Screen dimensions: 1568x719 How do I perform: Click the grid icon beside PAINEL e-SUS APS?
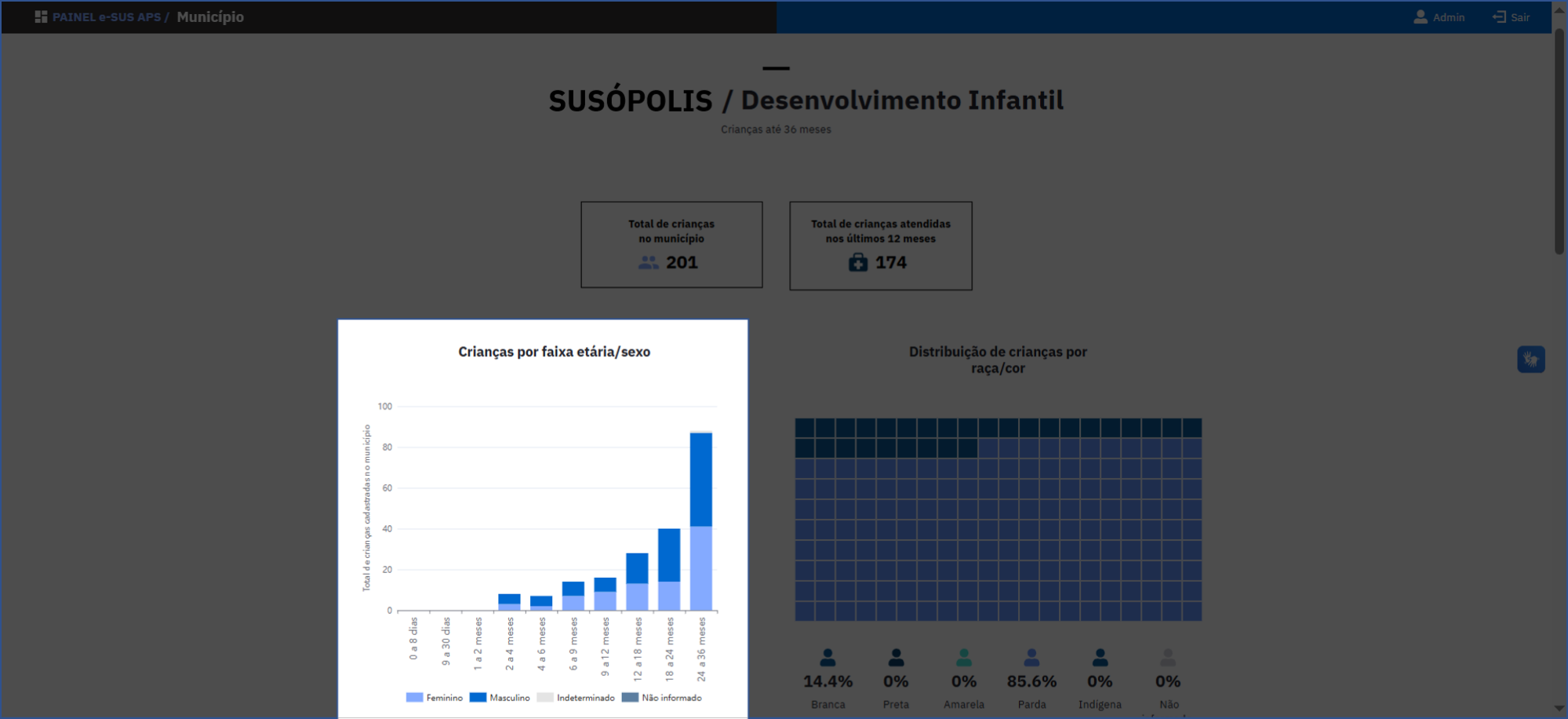pos(41,17)
